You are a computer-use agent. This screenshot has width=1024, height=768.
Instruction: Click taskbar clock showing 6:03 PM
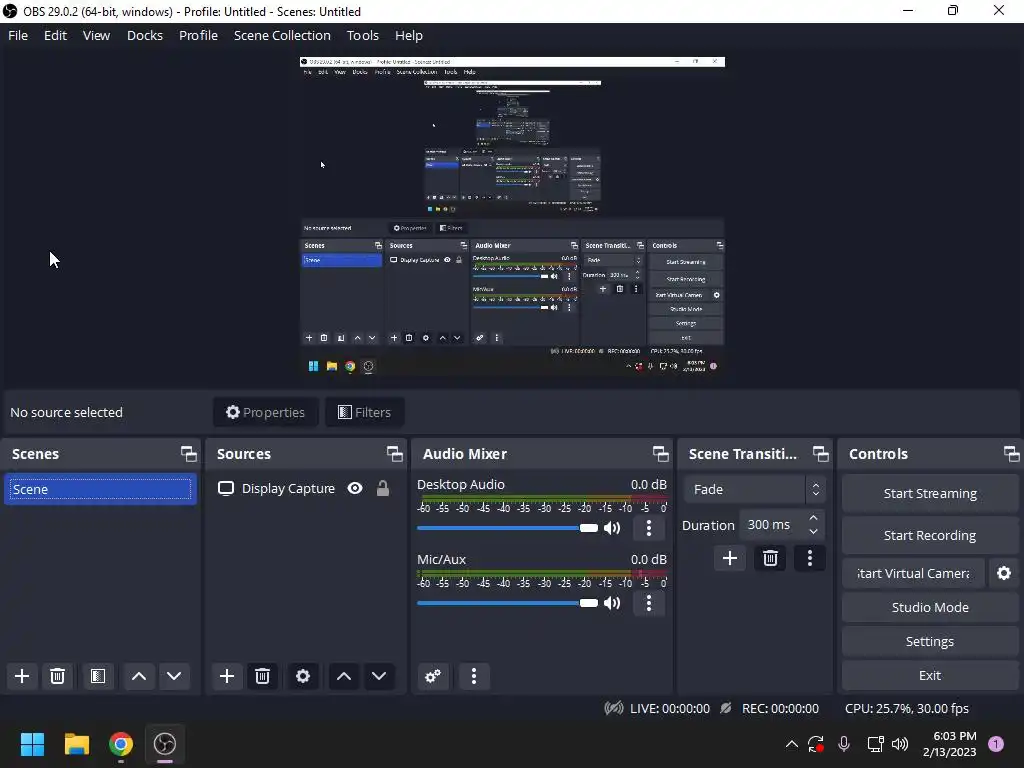[950, 744]
